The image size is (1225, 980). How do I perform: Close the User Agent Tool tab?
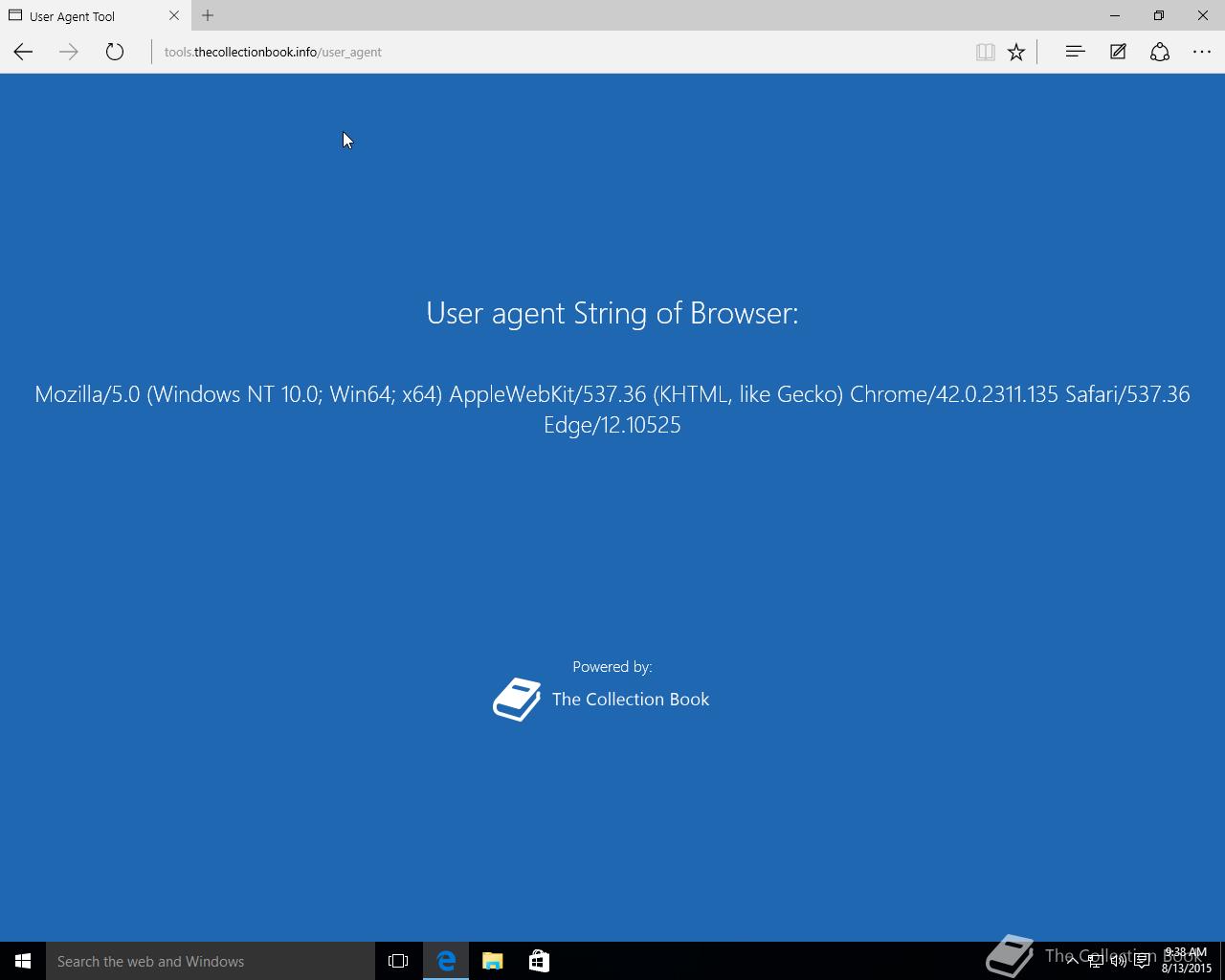(x=174, y=15)
